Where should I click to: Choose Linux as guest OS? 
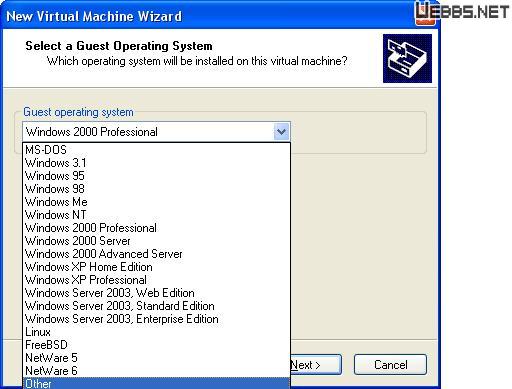[157, 332]
